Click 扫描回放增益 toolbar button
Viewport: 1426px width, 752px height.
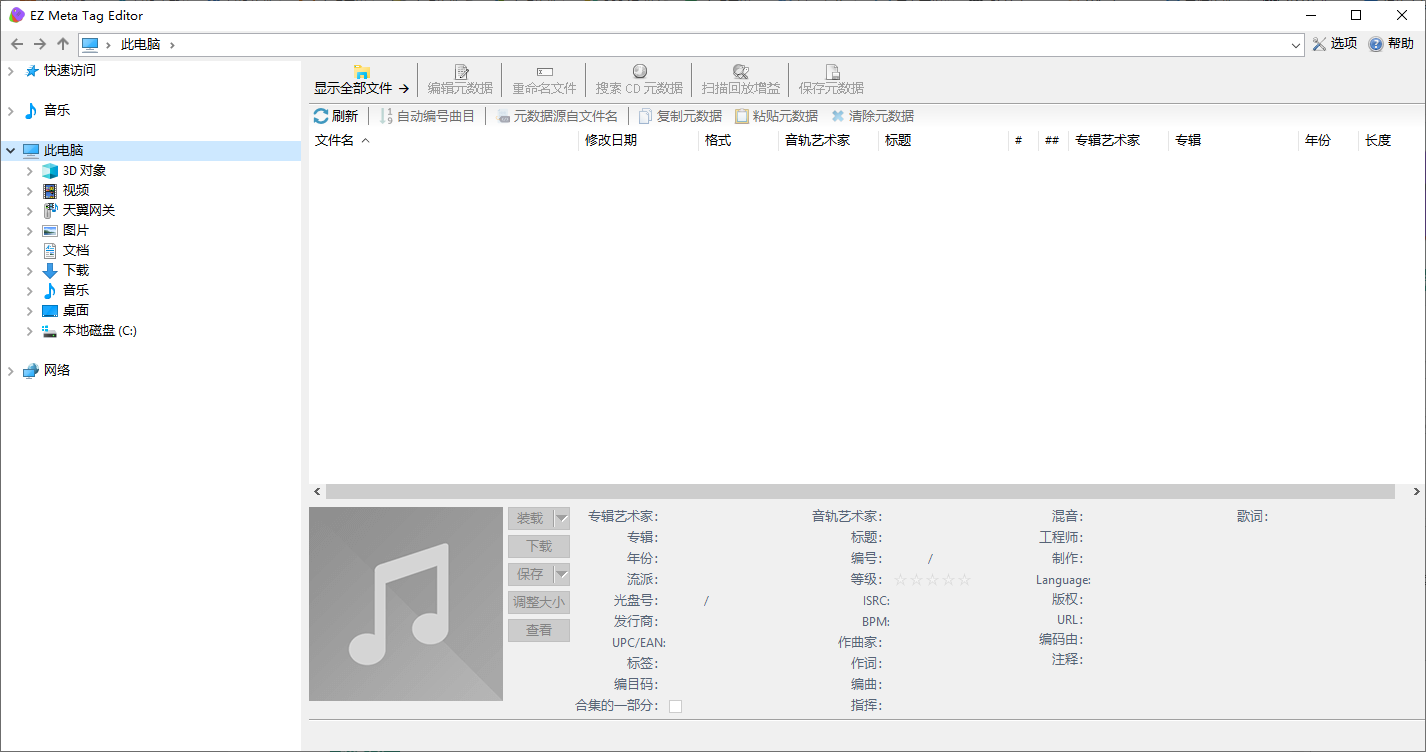[x=741, y=80]
